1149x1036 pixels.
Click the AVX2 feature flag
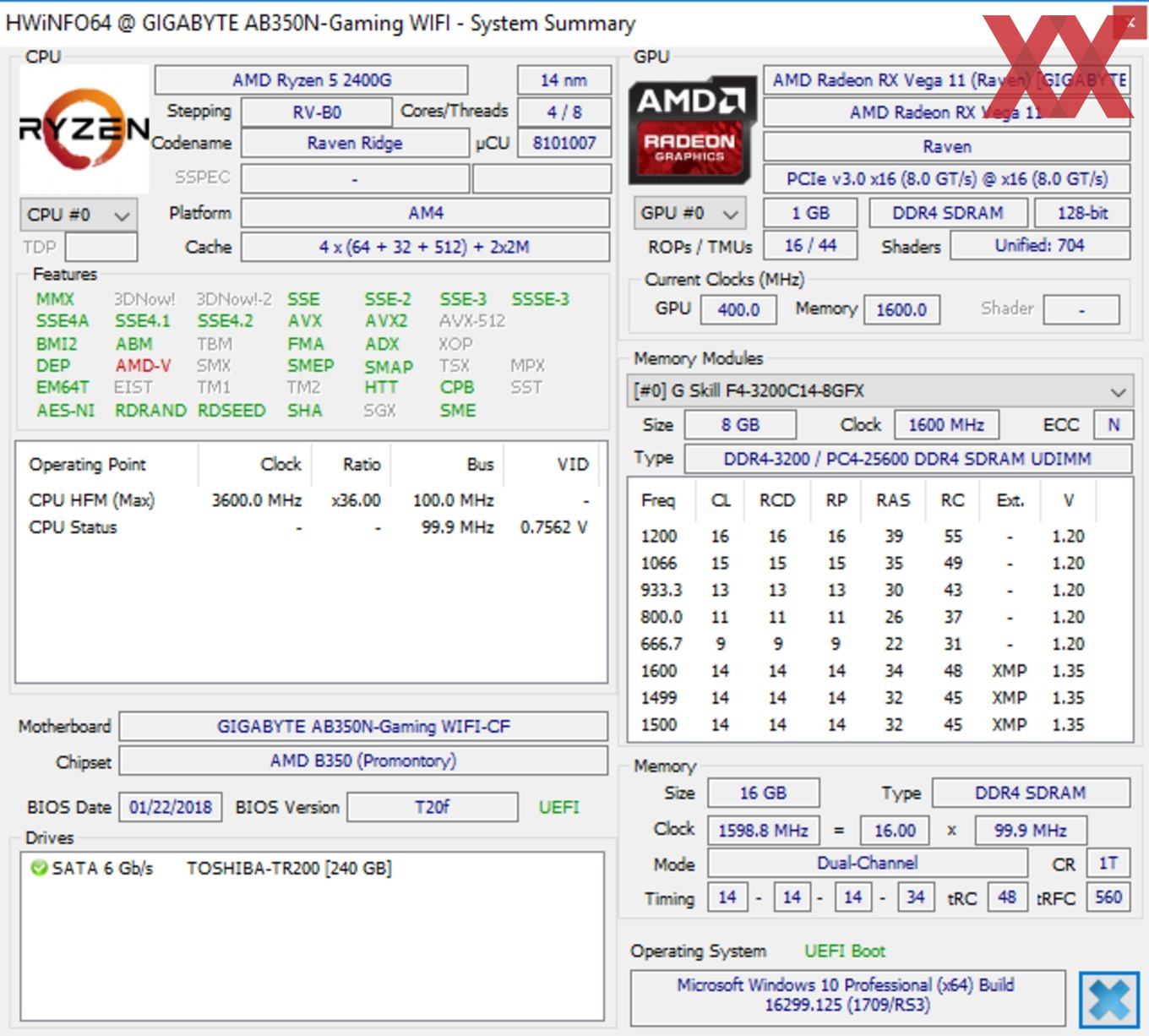point(386,321)
